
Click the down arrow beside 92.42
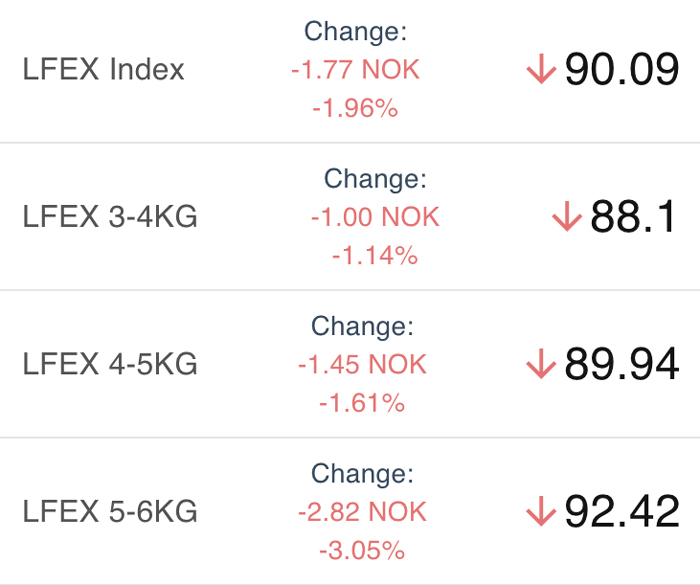[x=541, y=511]
